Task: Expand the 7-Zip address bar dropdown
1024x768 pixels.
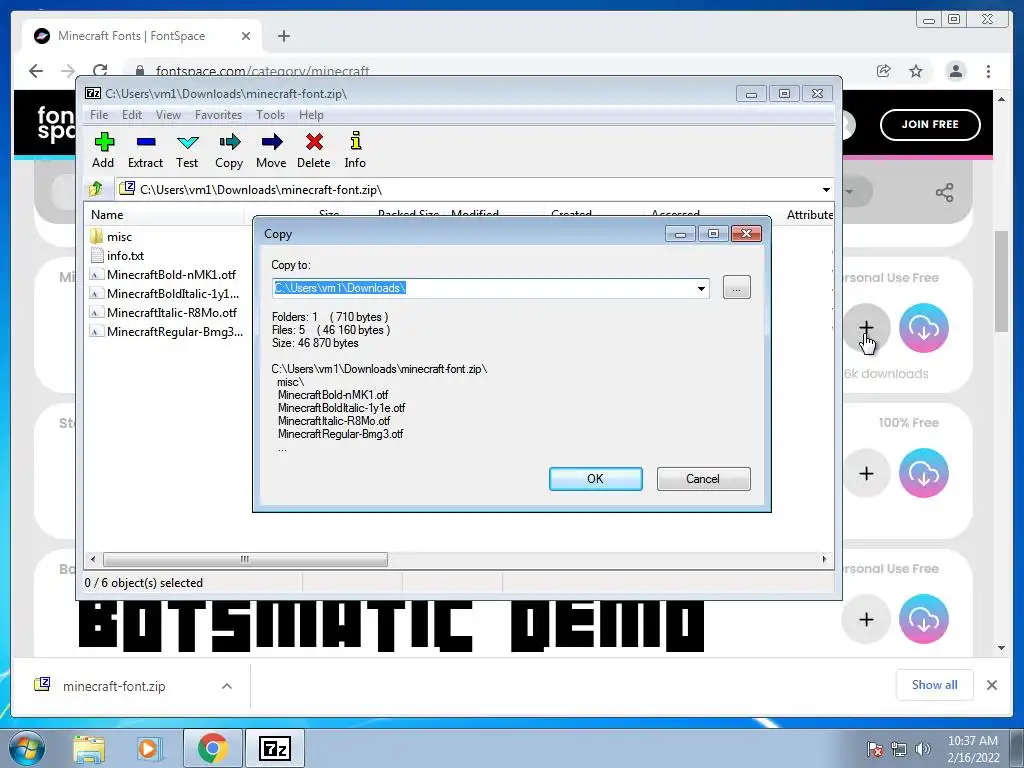Action: (x=826, y=190)
